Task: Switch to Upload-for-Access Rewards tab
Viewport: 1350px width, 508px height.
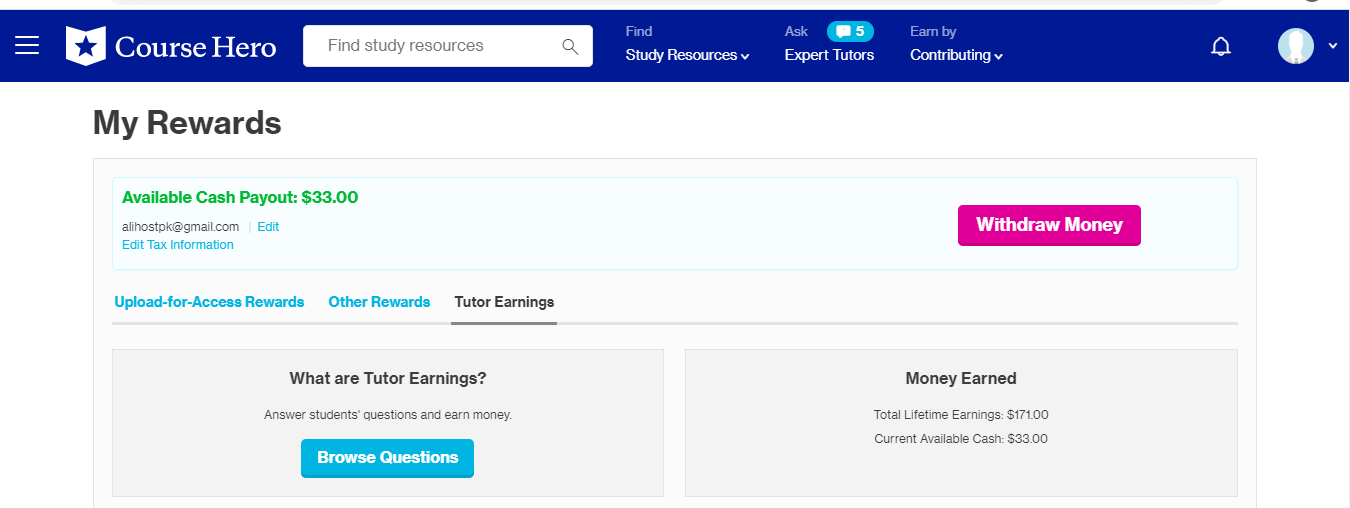Action: (x=209, y=302)
